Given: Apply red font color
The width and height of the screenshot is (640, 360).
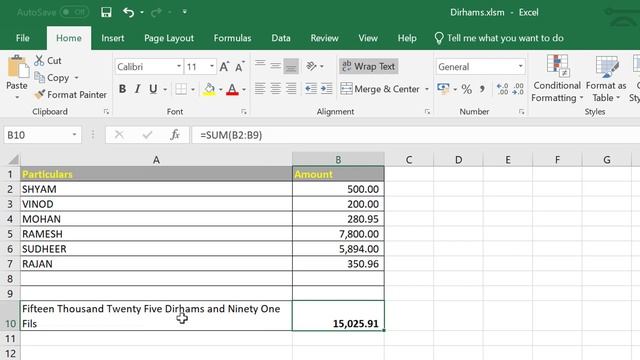Looking at the screenshot, I should [232, 89].
